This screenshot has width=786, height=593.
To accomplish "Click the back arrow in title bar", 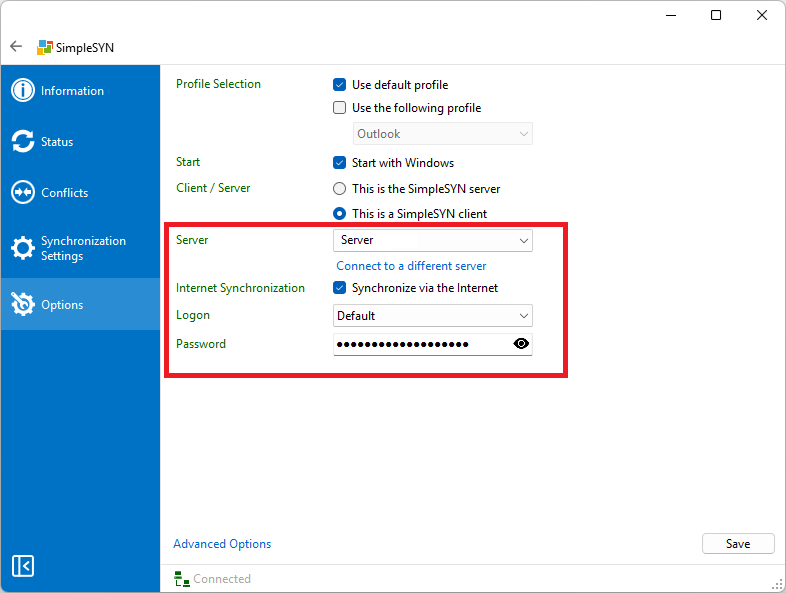I will pos(16,47).
